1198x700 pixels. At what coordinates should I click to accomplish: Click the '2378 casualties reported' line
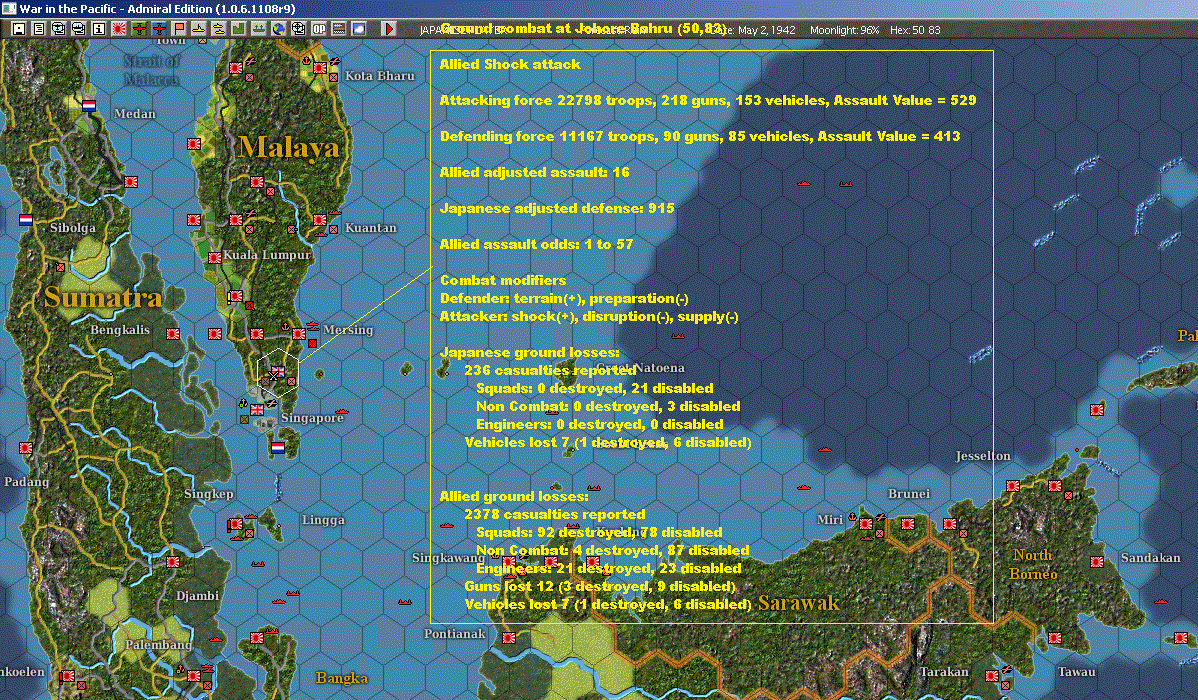click(x=555, y=514)
